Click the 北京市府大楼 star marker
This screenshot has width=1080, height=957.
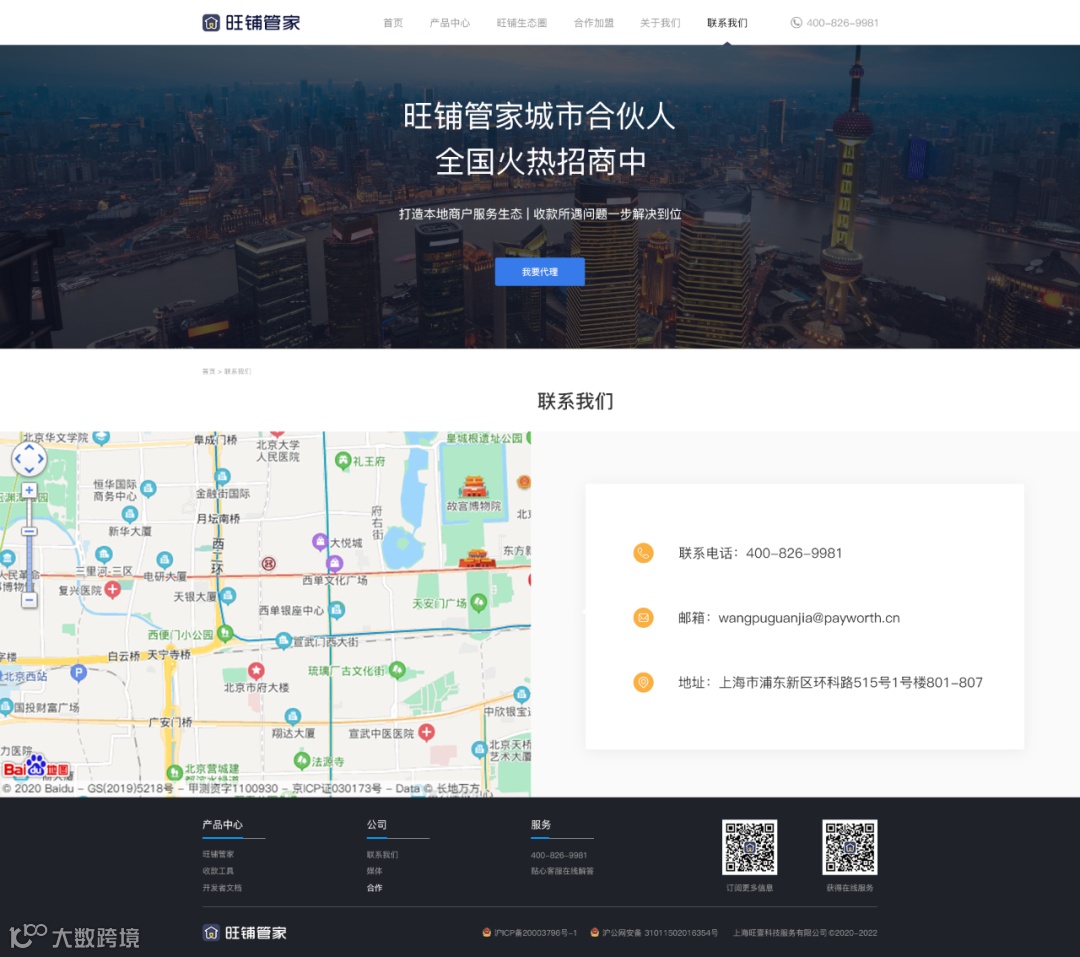point(256,670)
